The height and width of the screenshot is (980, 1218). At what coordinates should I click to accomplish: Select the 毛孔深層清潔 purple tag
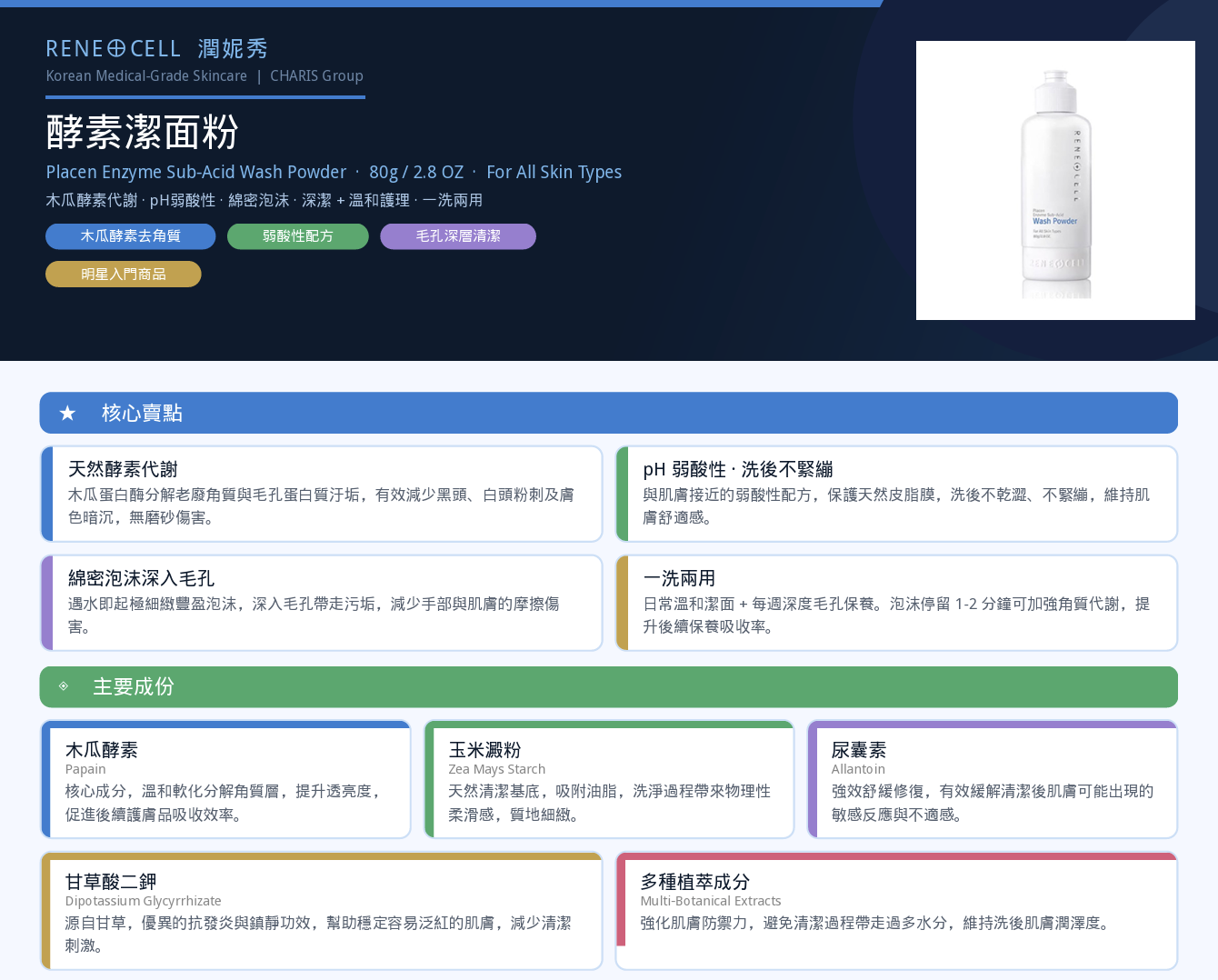[458, 236]
